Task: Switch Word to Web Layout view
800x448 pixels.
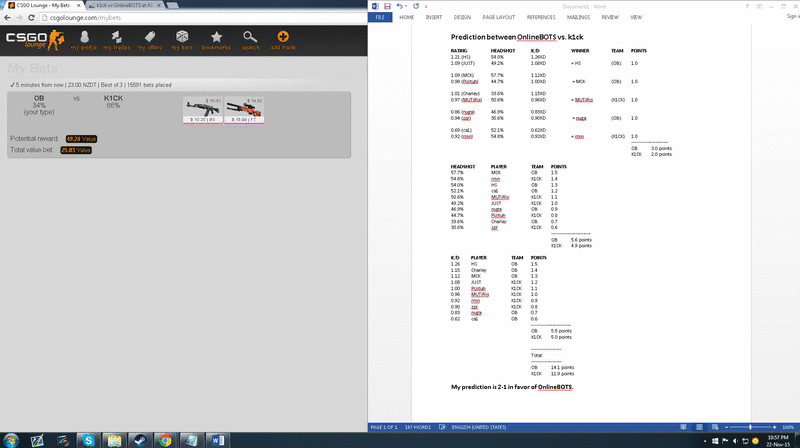Action: (x=715, y=427)
